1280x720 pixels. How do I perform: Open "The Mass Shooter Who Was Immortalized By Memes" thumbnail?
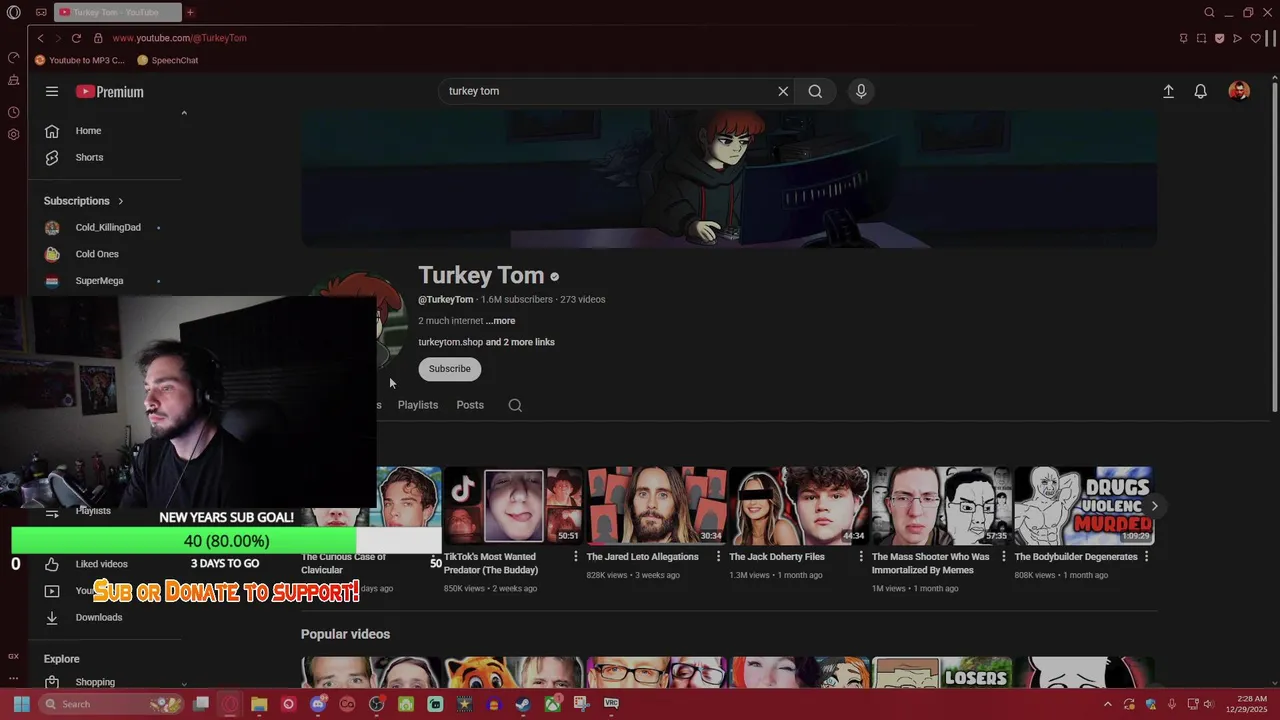[x=942, y=505]
